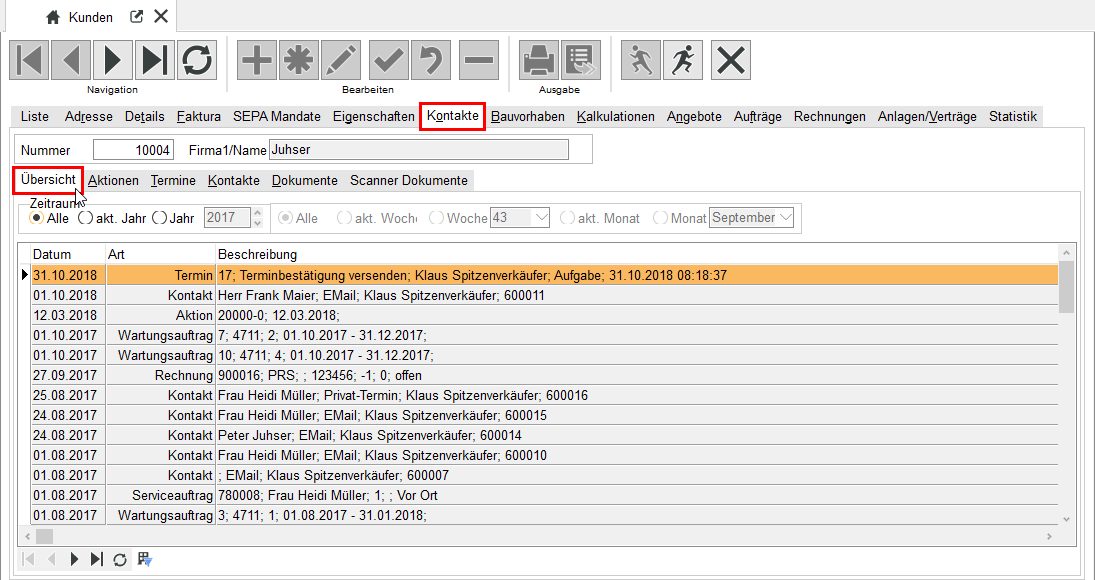Add new record with plus icon

point(257,60)
